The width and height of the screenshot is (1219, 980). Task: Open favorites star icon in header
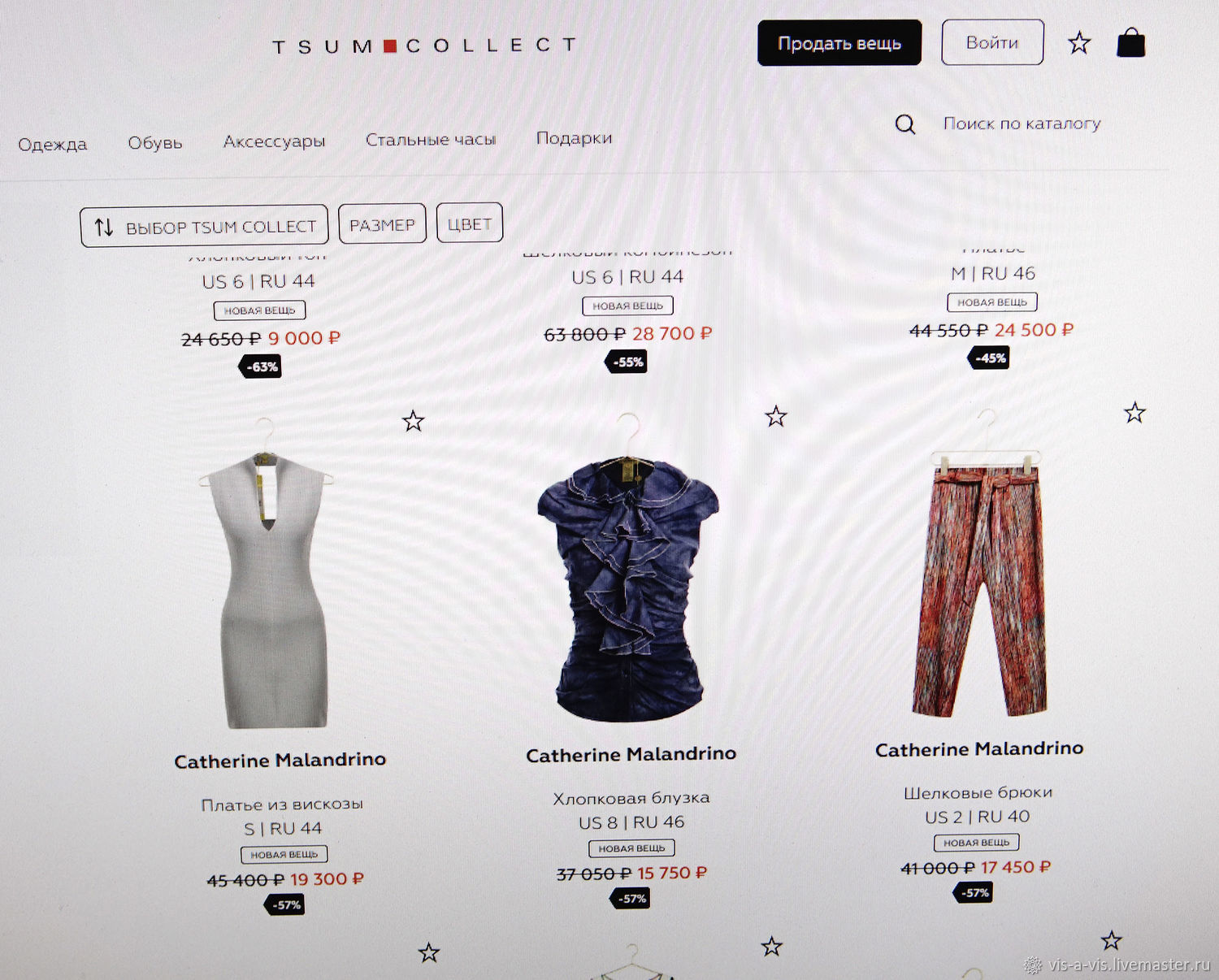click(1079, 42)
